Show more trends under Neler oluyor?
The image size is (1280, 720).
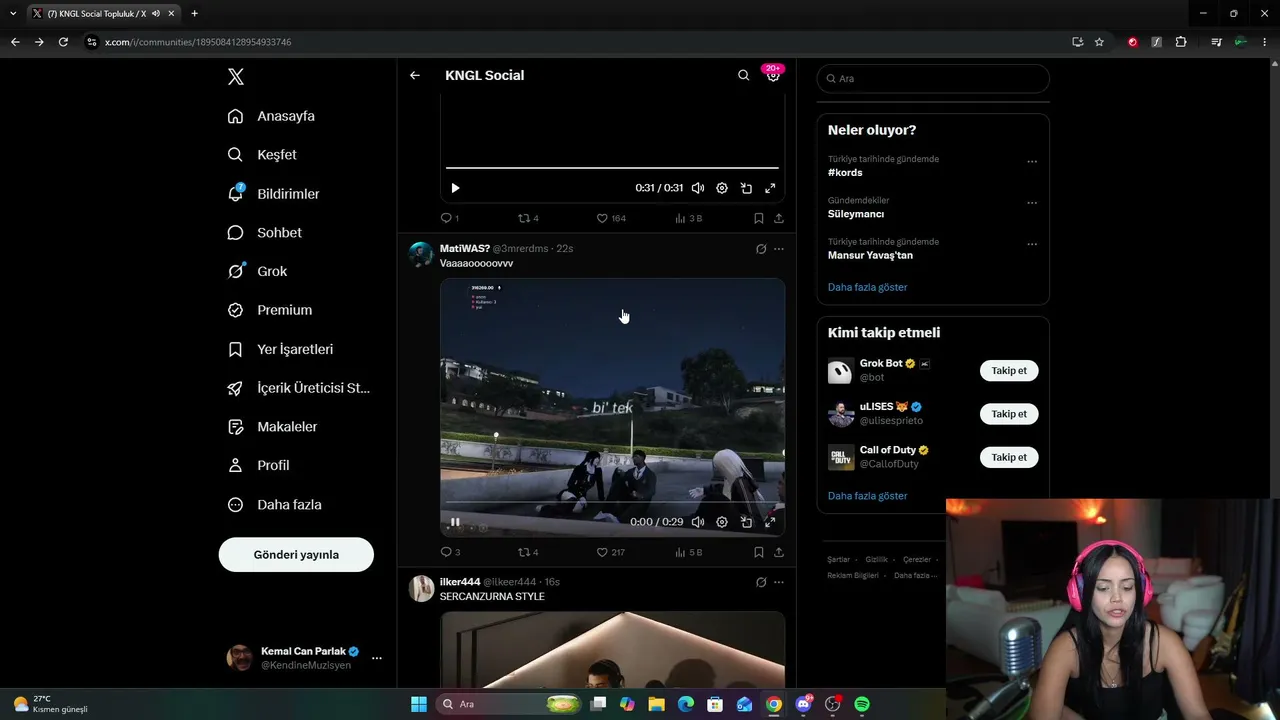click(x=867, y=287)
